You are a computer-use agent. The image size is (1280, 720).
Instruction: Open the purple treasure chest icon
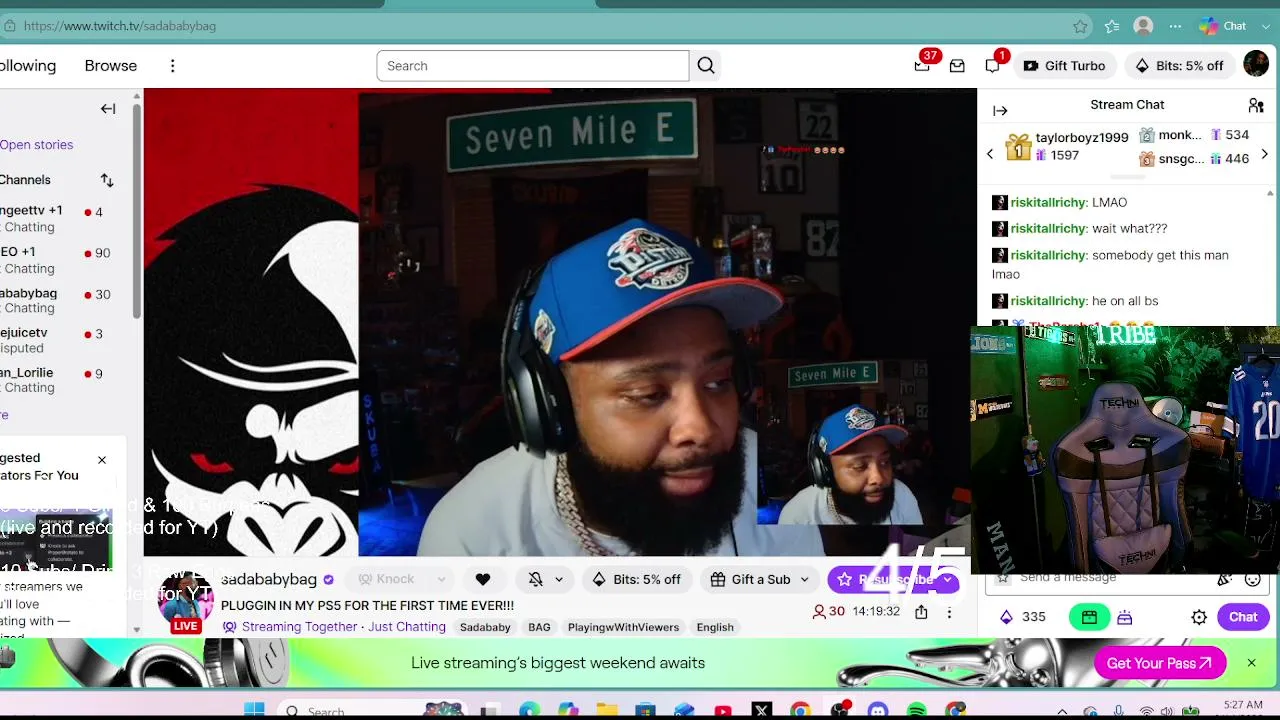click(x=1125, y=617)
